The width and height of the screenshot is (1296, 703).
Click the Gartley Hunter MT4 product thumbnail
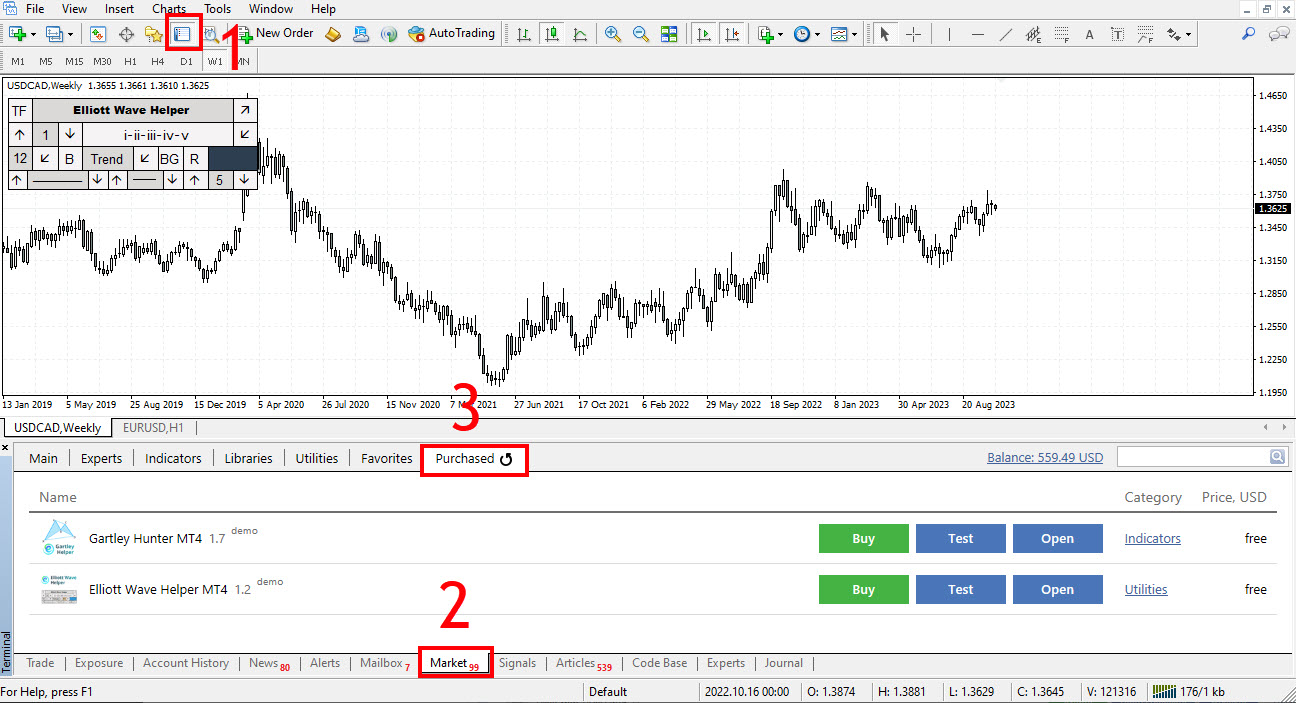pyautogui.click(x=59, y=538)
